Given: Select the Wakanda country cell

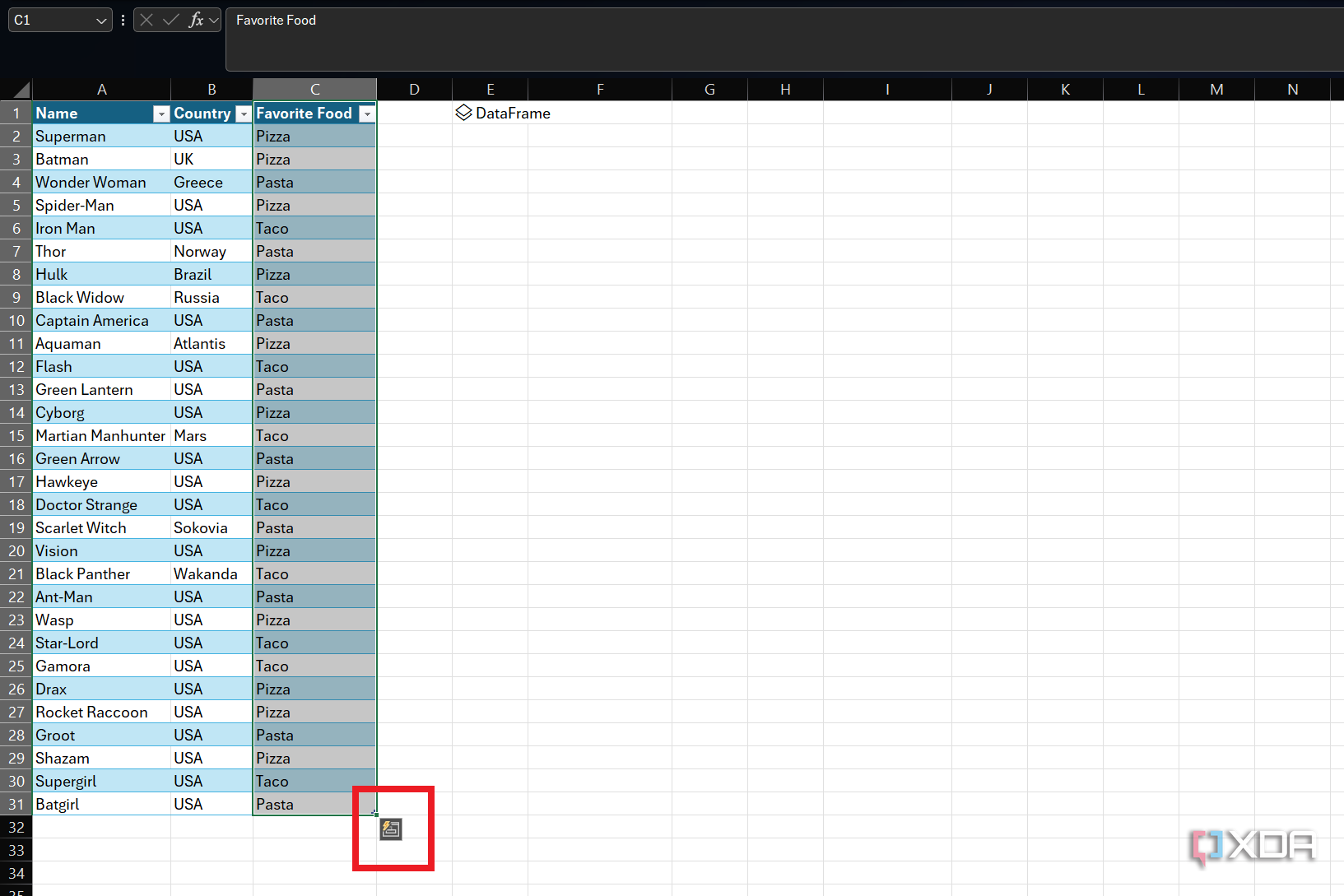Looking at the screenshot, I should click(212, 573).
